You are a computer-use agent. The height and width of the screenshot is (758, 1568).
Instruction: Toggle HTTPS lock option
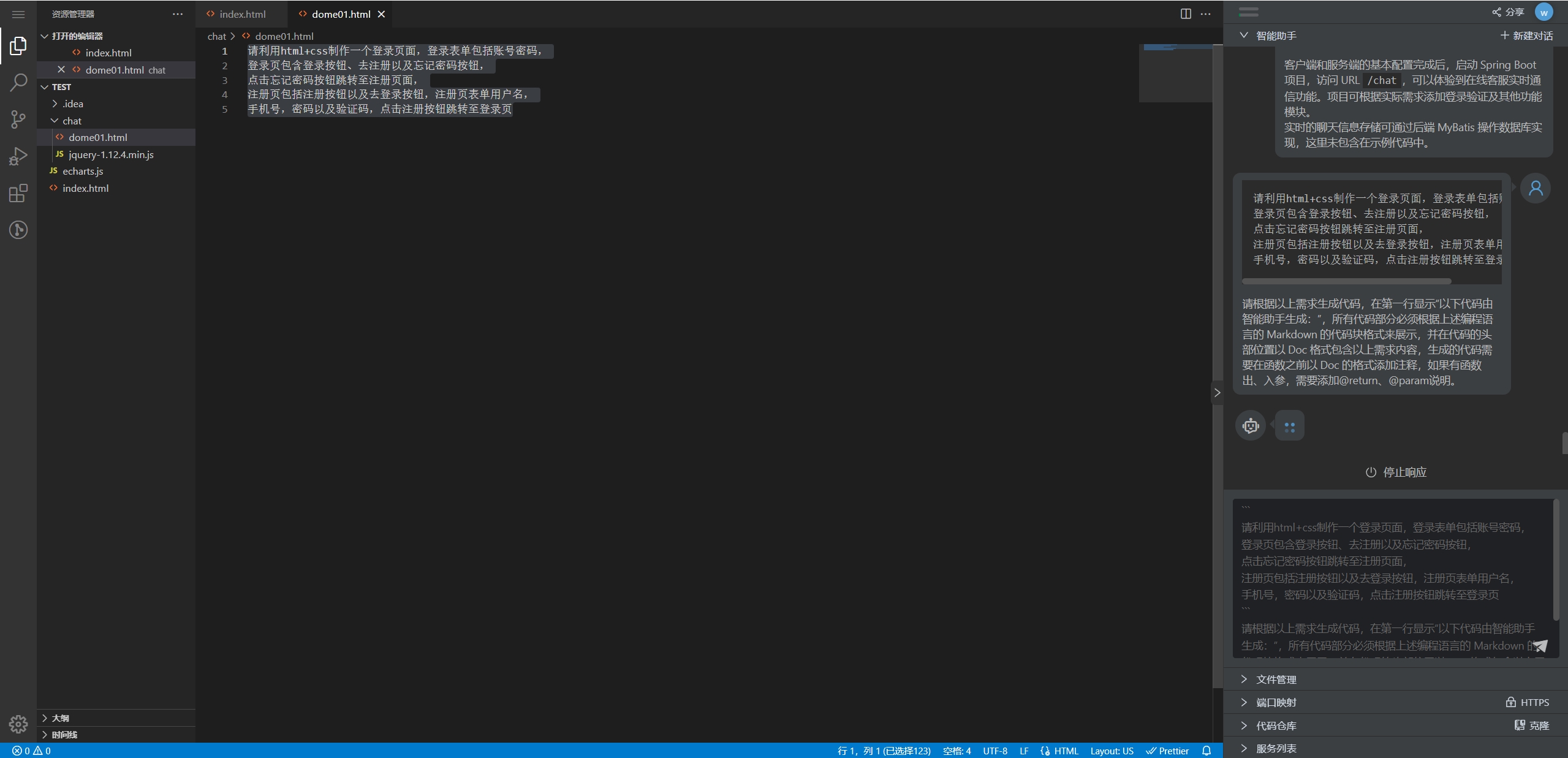pyautogui.click(x=1527, y=702)
